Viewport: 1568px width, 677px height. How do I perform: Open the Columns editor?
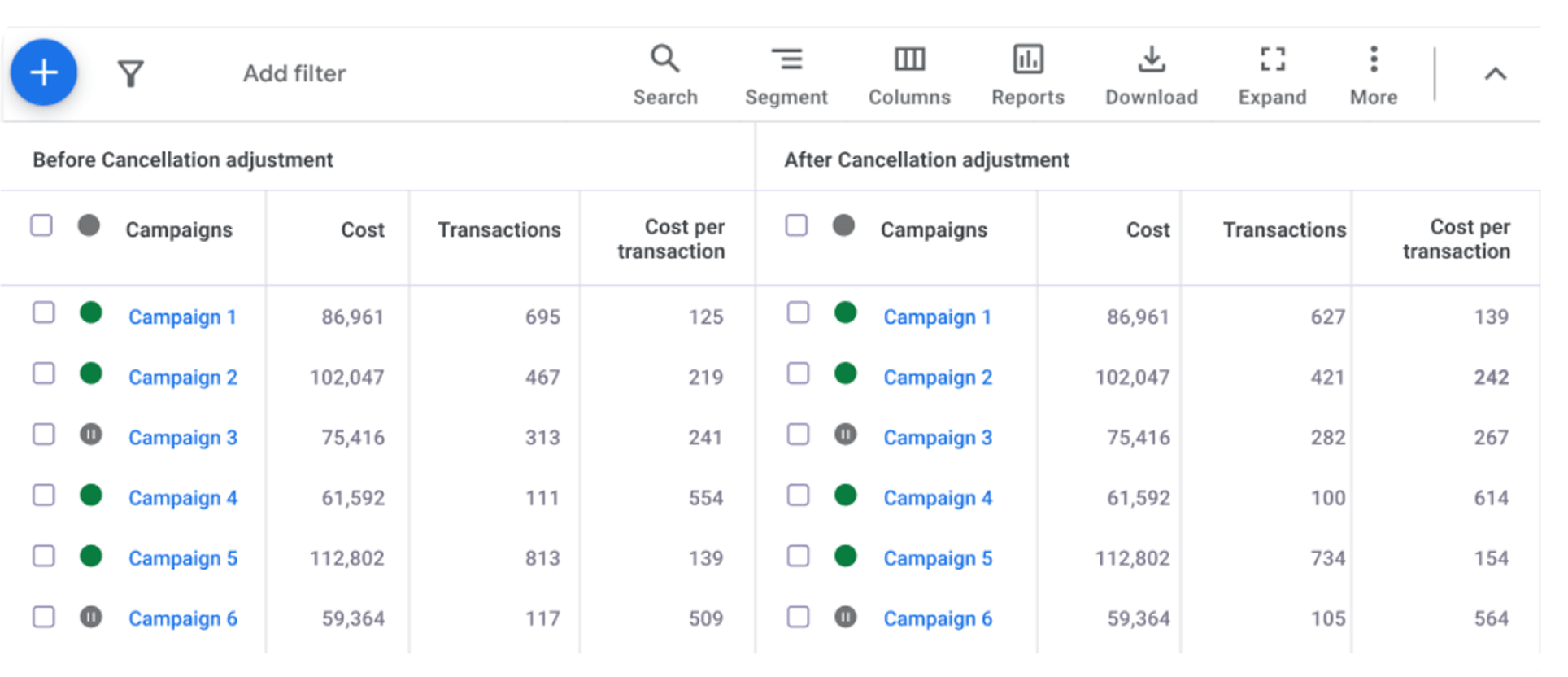(x=908, y=74)
